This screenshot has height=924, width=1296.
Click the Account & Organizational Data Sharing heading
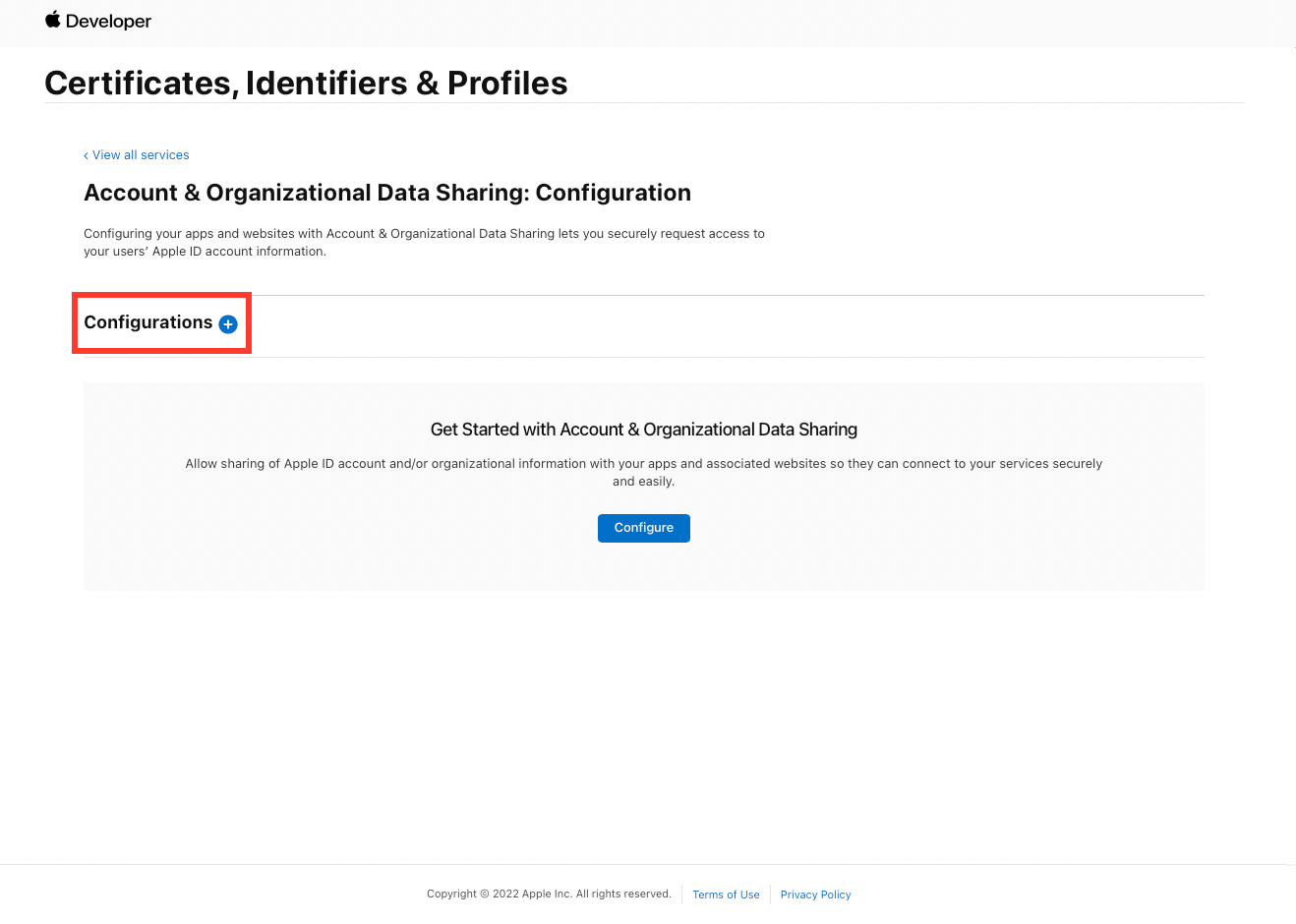coord(387,192)
